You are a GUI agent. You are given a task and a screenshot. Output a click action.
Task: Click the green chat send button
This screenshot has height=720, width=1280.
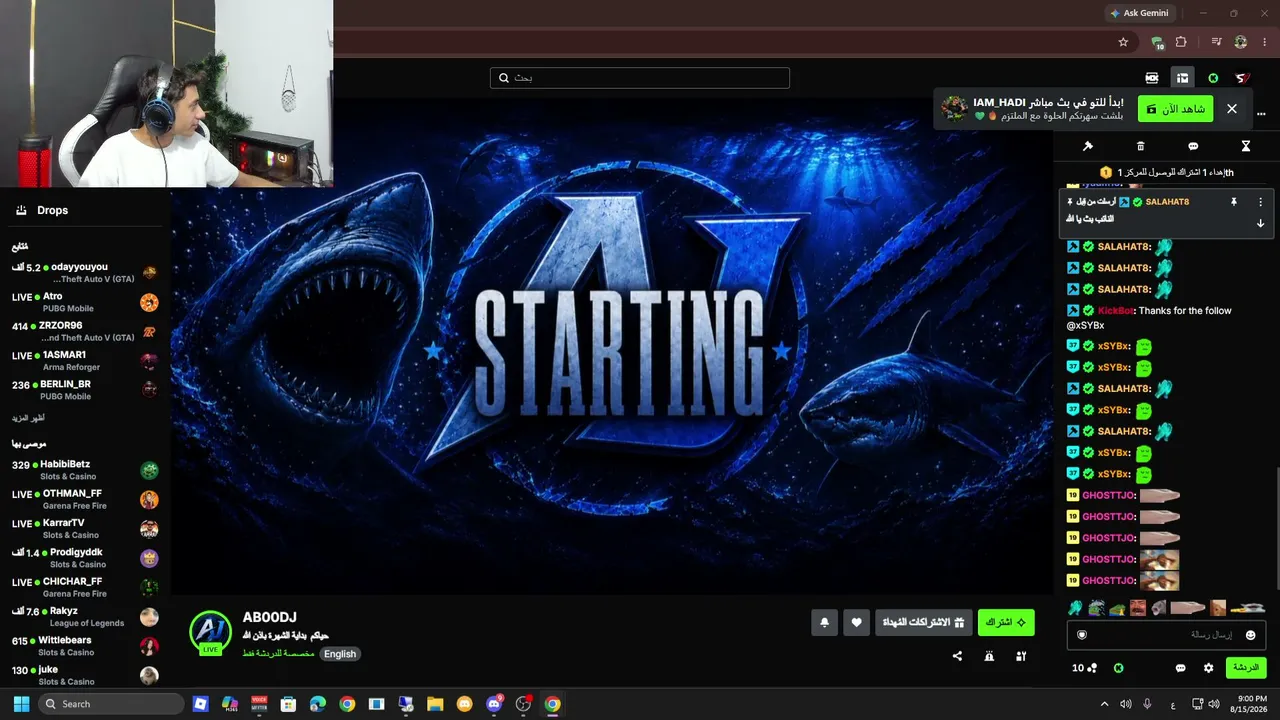pyautogui.click(x=1246, y=667)
